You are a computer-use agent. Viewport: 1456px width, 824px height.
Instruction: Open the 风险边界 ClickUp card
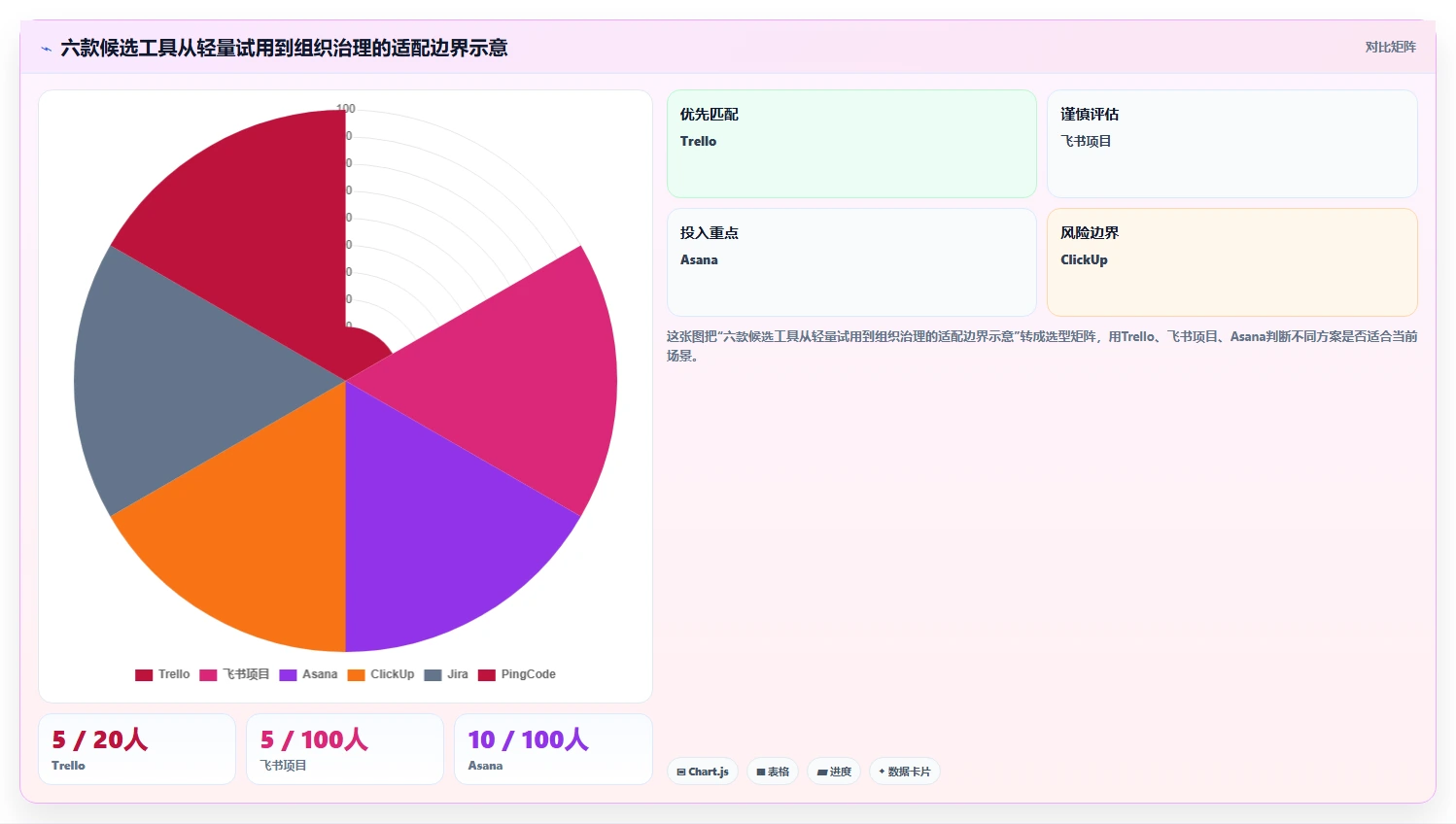coord(1231,262)
